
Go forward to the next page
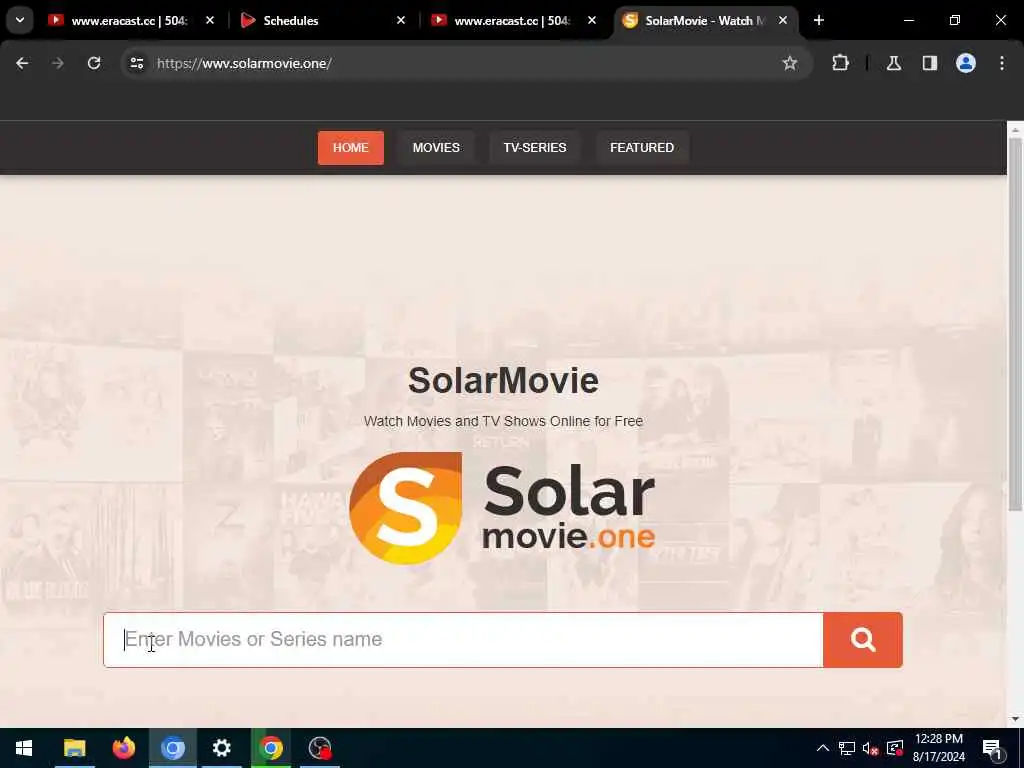(x=57, y=63)
